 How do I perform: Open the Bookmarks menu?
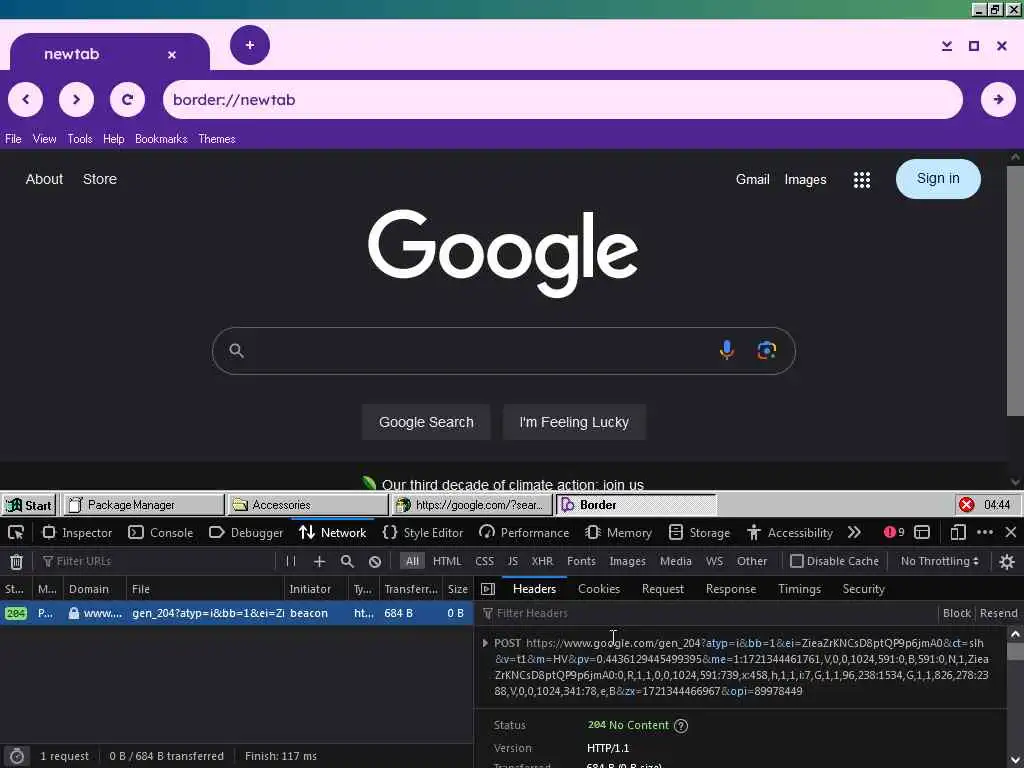(161, 138)
